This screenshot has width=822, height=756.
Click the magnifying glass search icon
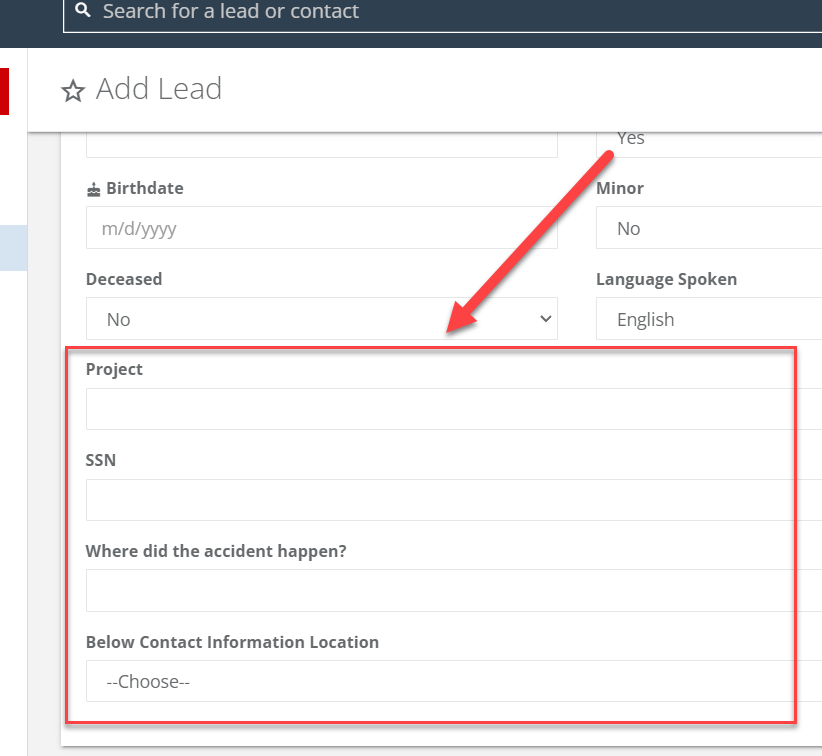tap(82, 11)
